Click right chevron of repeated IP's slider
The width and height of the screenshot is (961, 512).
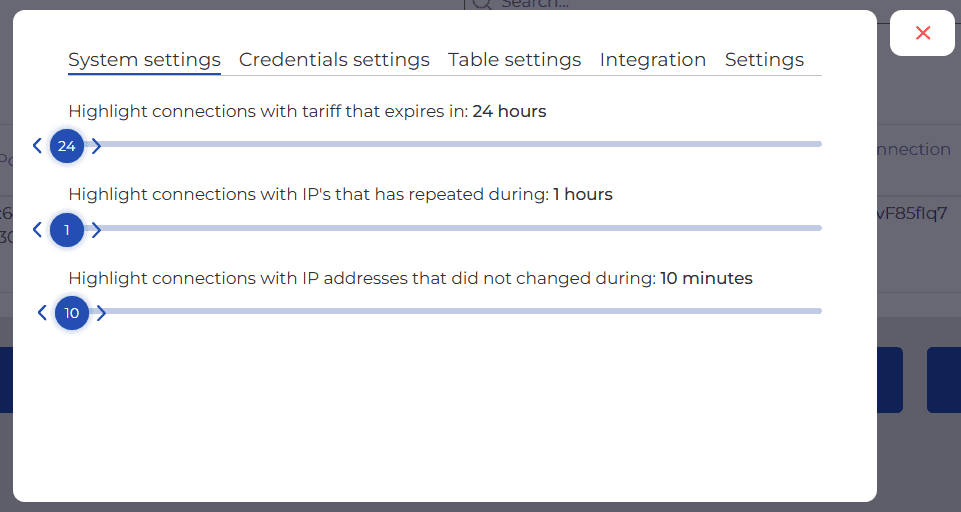point(96,230)
